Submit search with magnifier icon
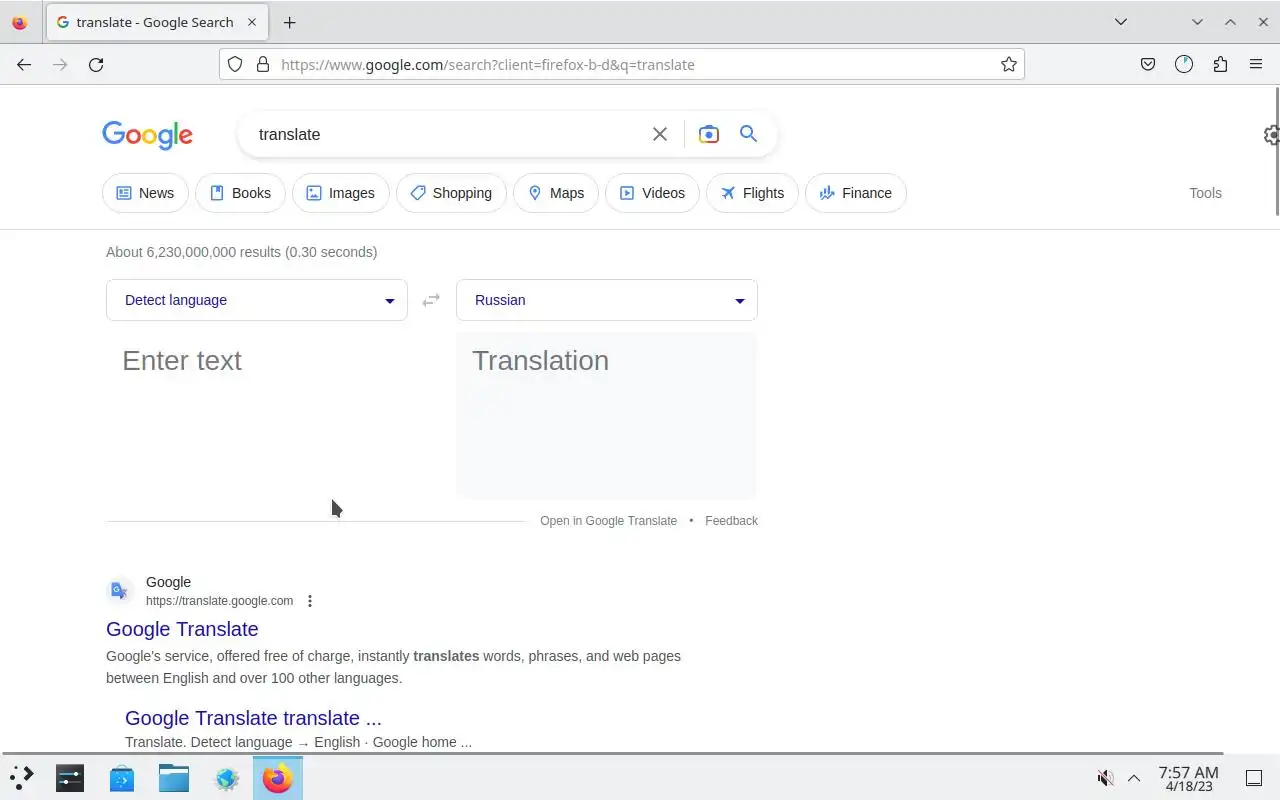This screenshot has width=1280, height=800. click(748, 134)
